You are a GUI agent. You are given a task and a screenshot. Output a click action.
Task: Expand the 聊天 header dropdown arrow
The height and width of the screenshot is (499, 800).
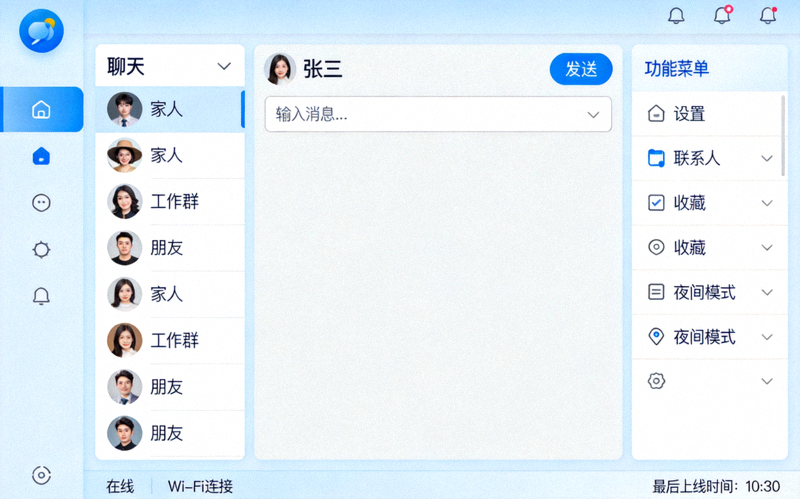pyautogui.click(x=224, y=66)
